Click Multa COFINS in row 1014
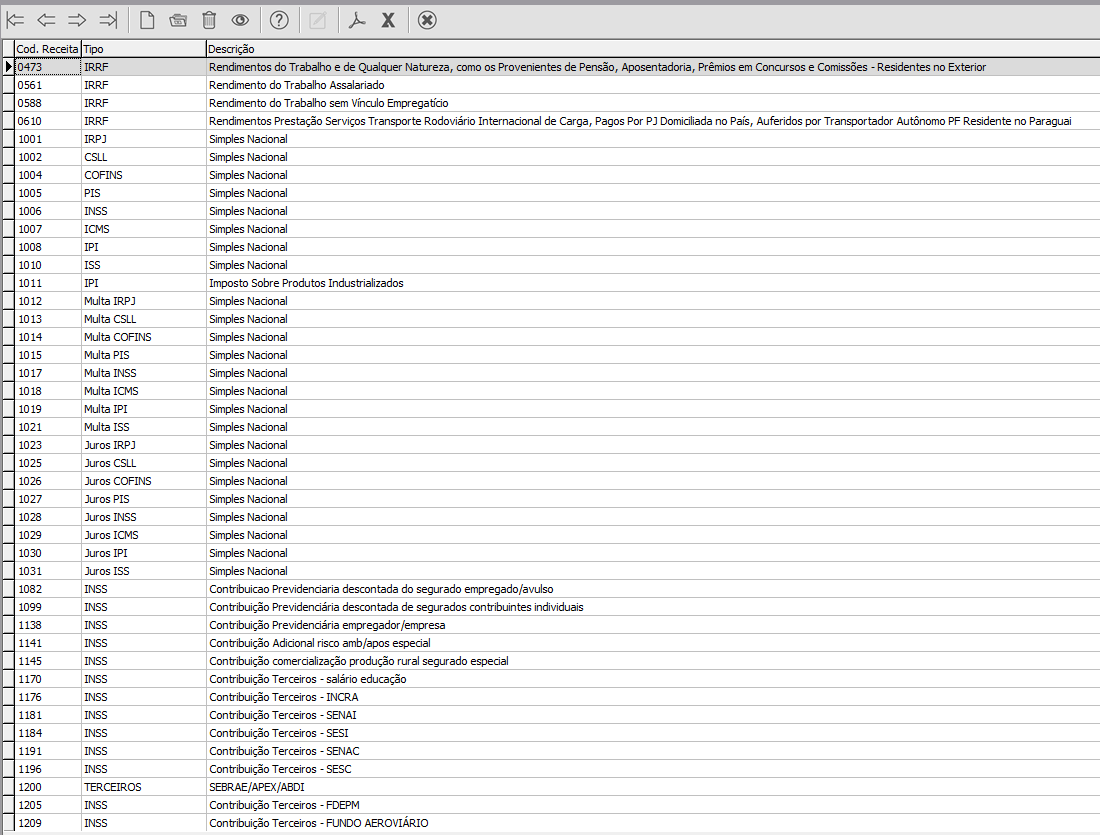The image size is (1100, 835). tap(118, 337)
